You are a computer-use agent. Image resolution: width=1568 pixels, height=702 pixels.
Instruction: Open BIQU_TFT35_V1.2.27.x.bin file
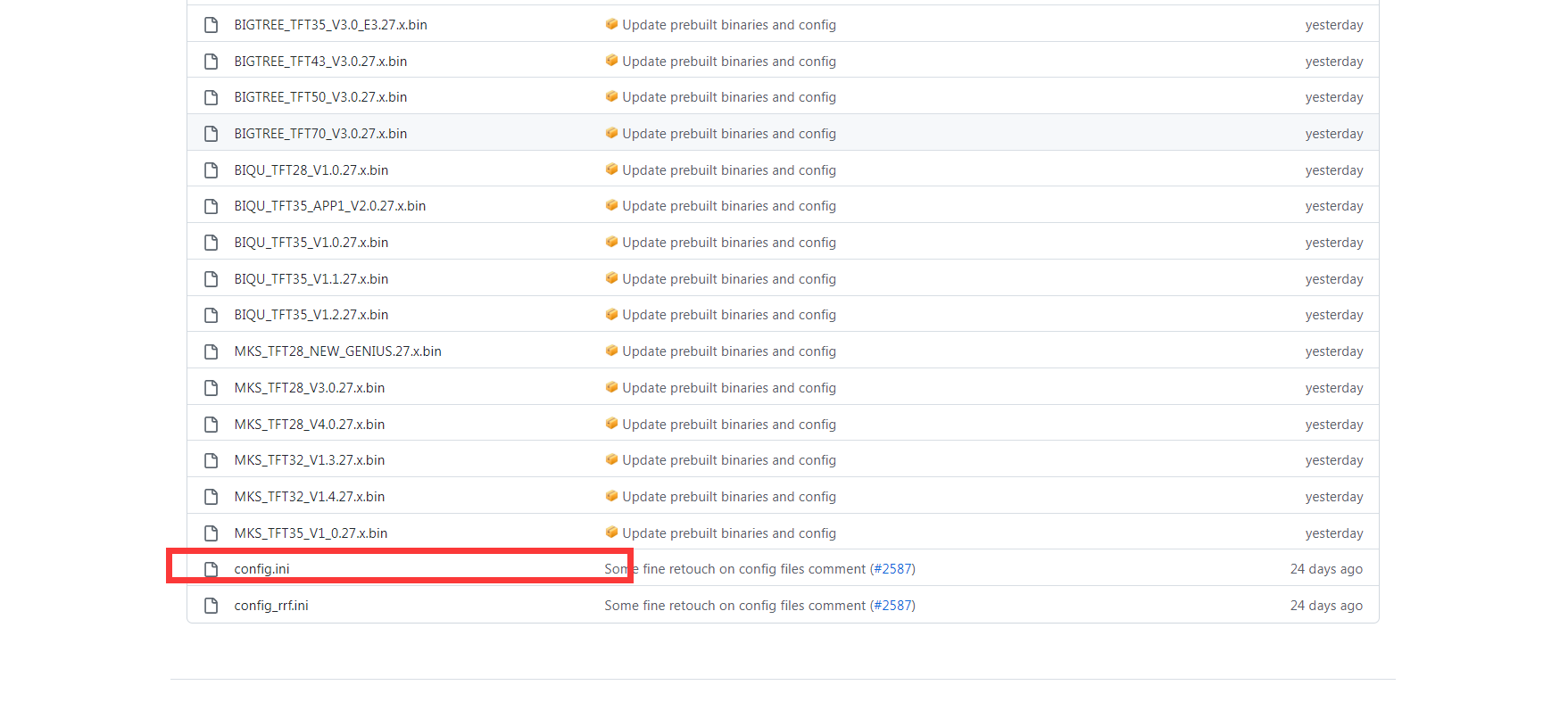[x=311, y=315]
